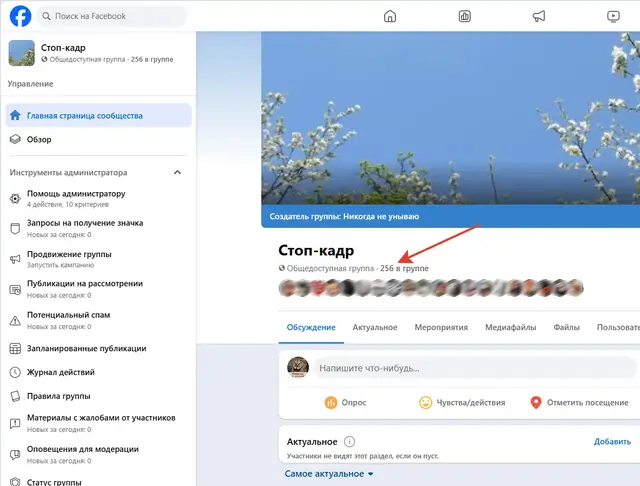This screenshot has height=486, width=640.
Task: Switch to the Обсуждение tab
Action: (311, 327)
